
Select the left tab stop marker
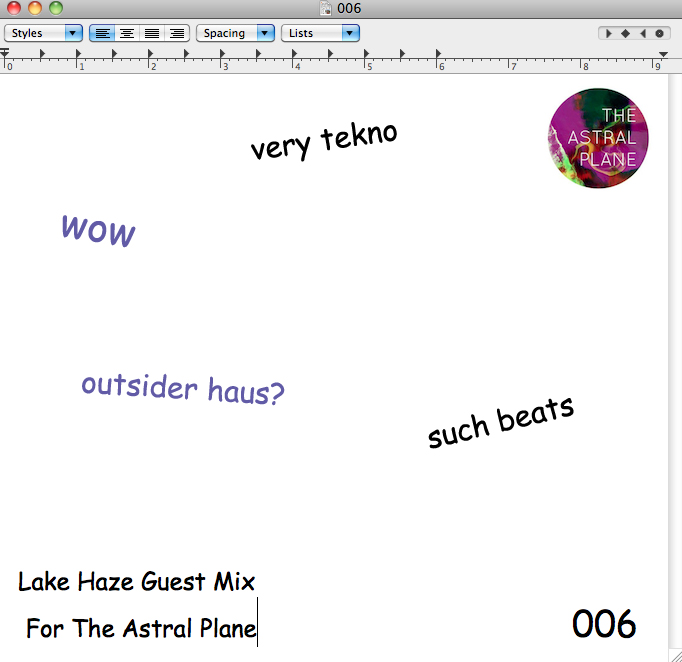pyautogui.click(x=609, y=33)
